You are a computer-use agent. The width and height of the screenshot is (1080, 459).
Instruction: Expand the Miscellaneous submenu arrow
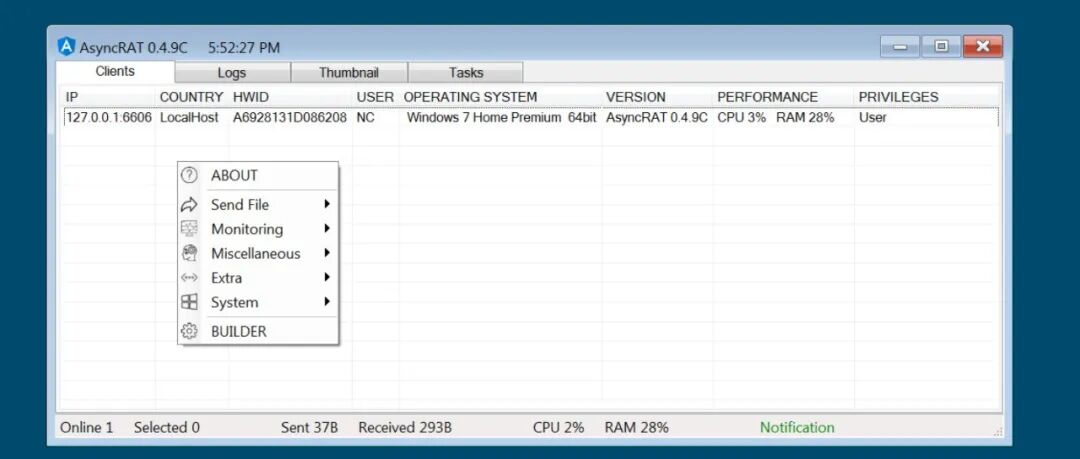pos(326,253)
